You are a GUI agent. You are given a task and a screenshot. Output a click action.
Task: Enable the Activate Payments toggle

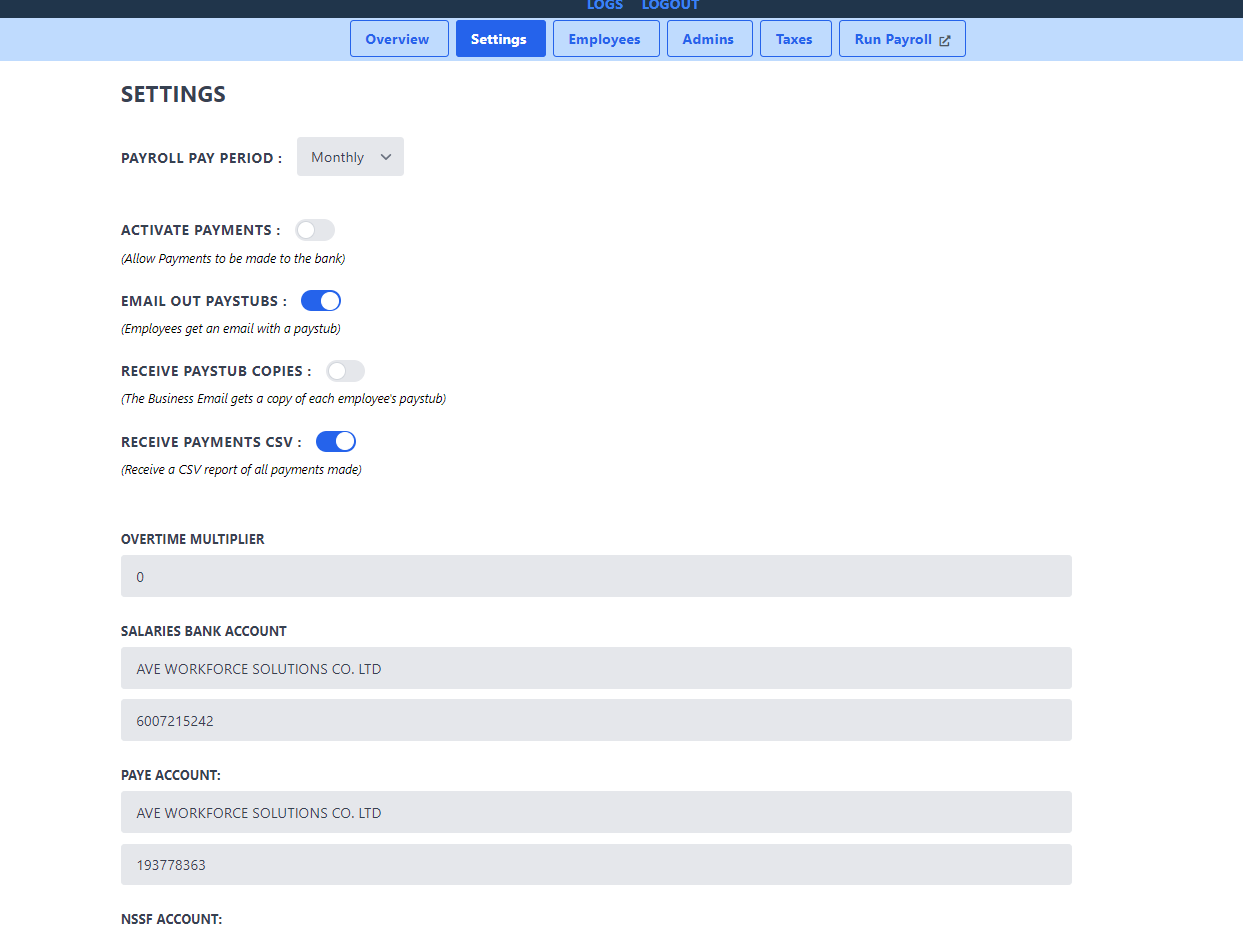(x=314, y=230)
